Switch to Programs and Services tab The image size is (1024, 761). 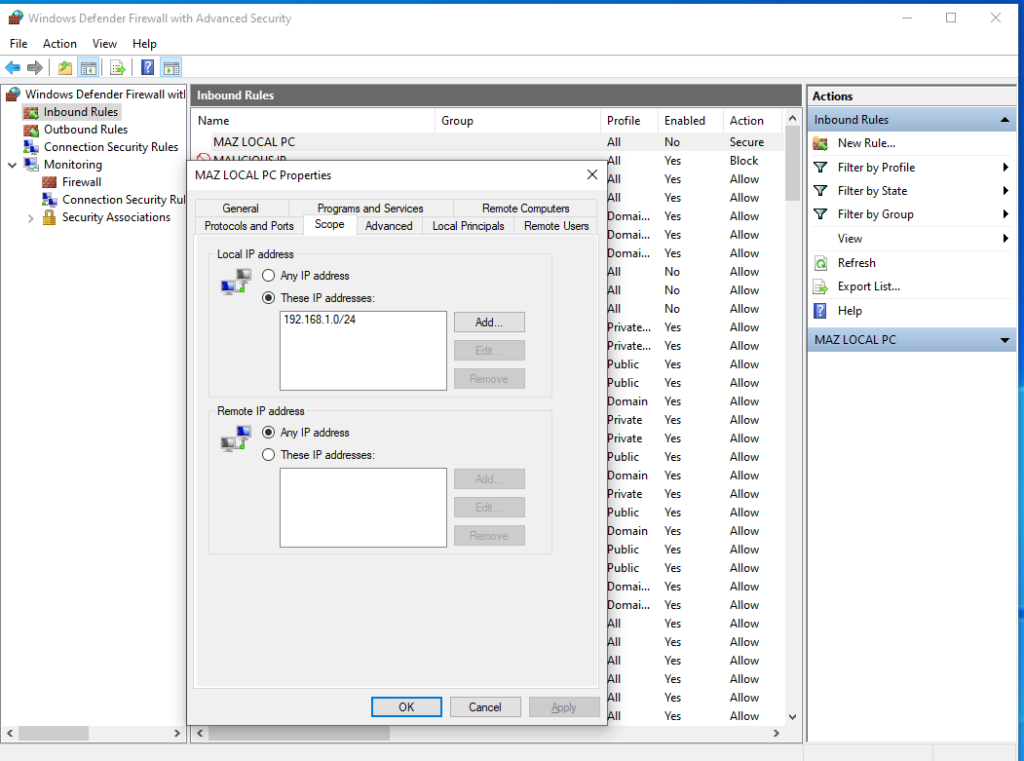click(370, 208)
